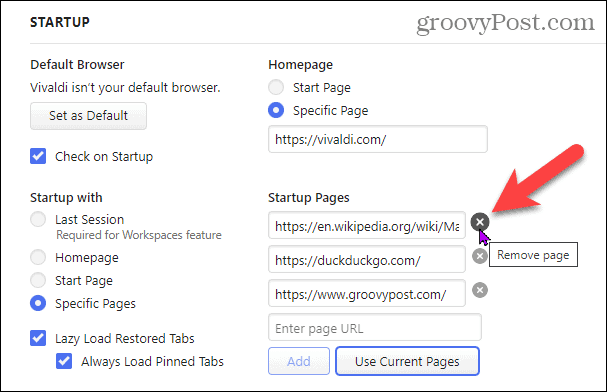This screenshot has height=392, width=607.
Task: Remove the groovypost.com startup page
Action: [480, 290]
